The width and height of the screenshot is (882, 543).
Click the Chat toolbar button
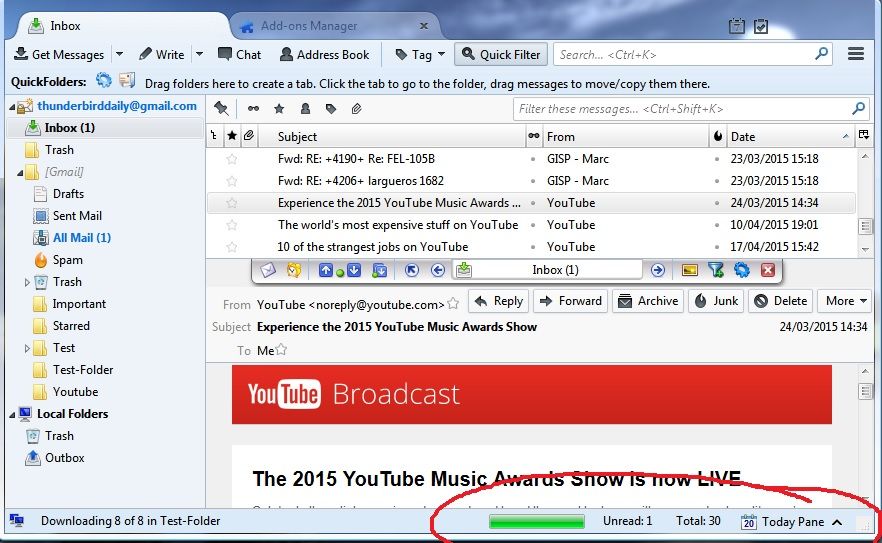pyautogui.click(x=240, y=55)
